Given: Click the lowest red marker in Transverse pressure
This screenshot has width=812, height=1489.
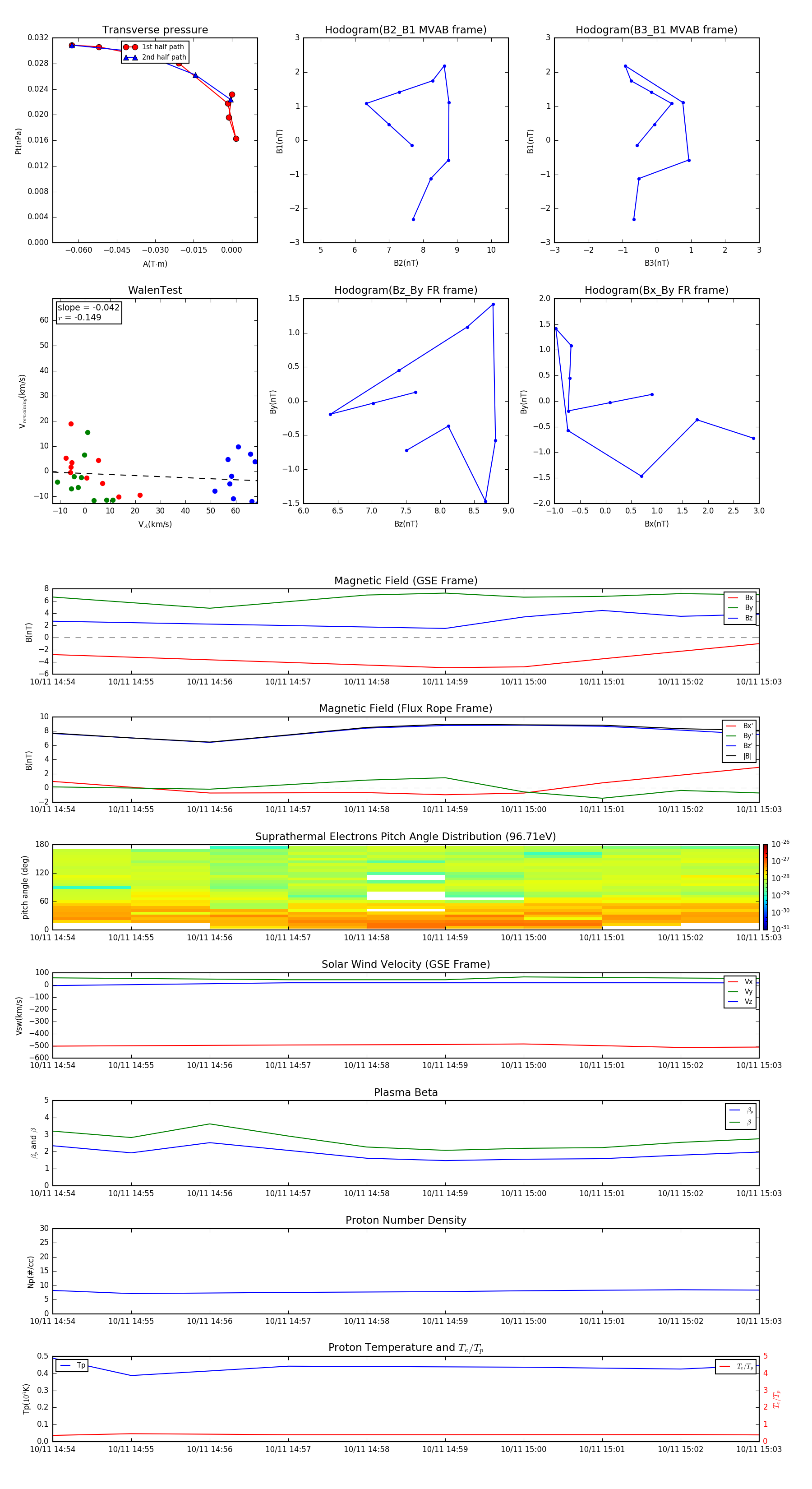Looking at the screenshot, I should tap(236, 139).
